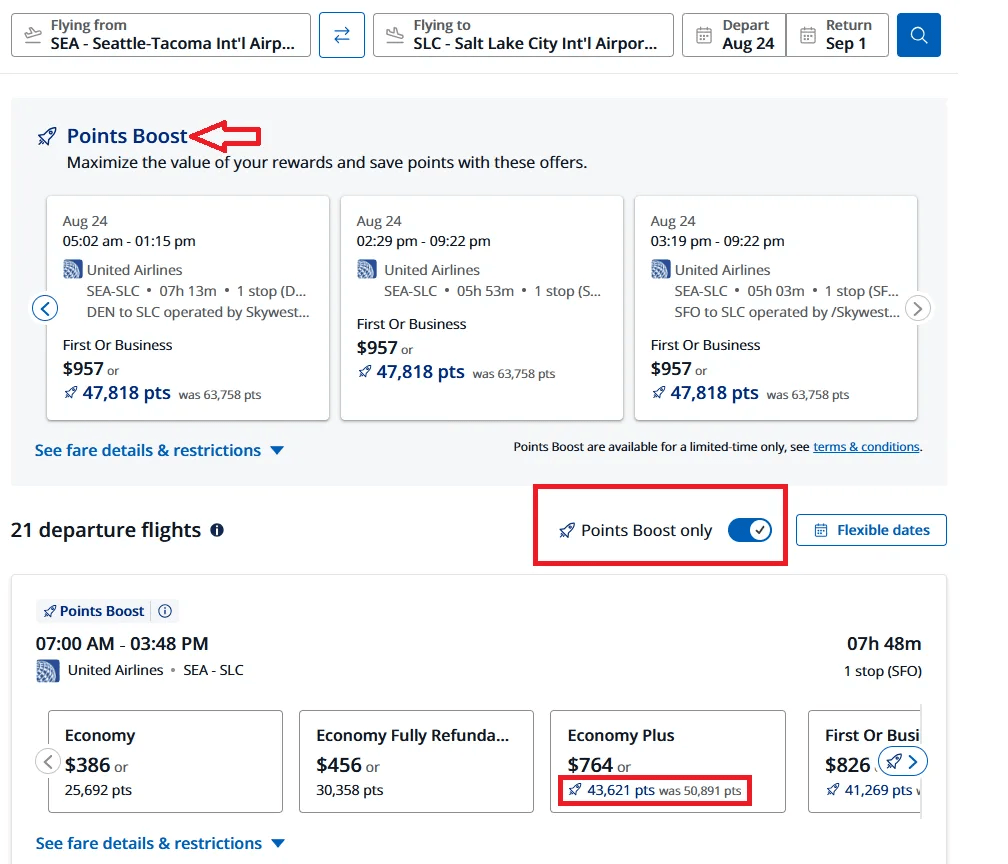Toggle the Points Boost only switch
Screen dimensions: 1008x864
[x=749, y=530]
